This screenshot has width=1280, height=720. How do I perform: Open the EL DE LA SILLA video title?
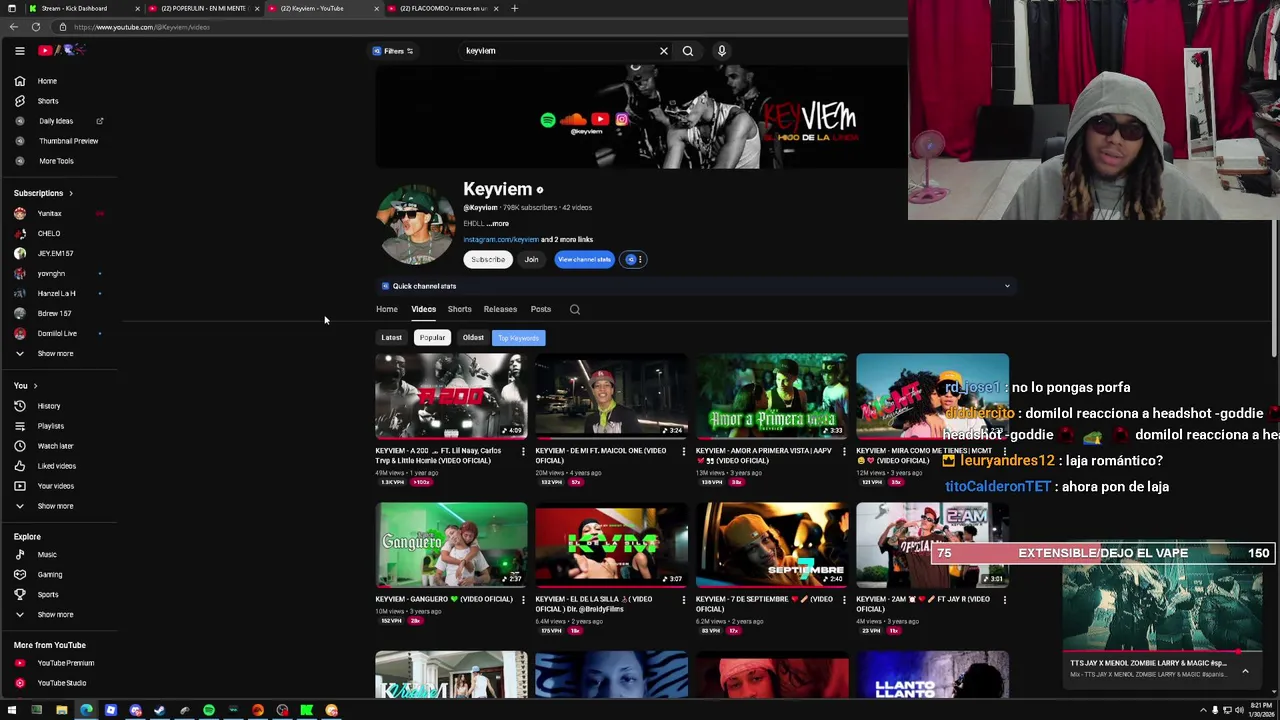click(x=594, y=604)
